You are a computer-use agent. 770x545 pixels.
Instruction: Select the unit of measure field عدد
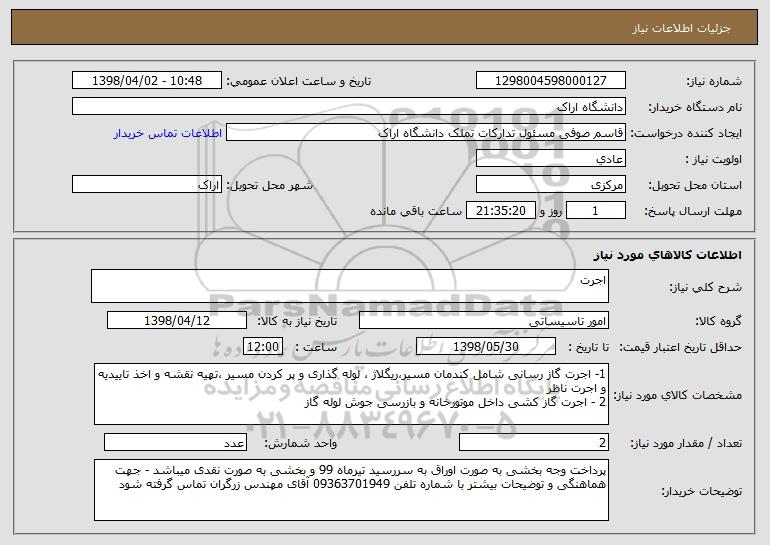175,442
